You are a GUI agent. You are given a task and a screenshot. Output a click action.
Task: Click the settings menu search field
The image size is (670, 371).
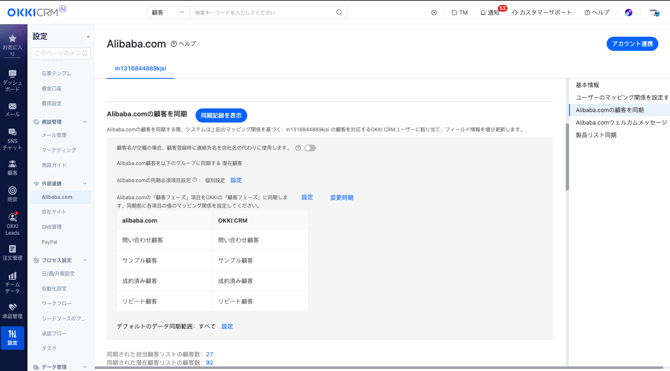pyautogui.click(x=61, y=53)
